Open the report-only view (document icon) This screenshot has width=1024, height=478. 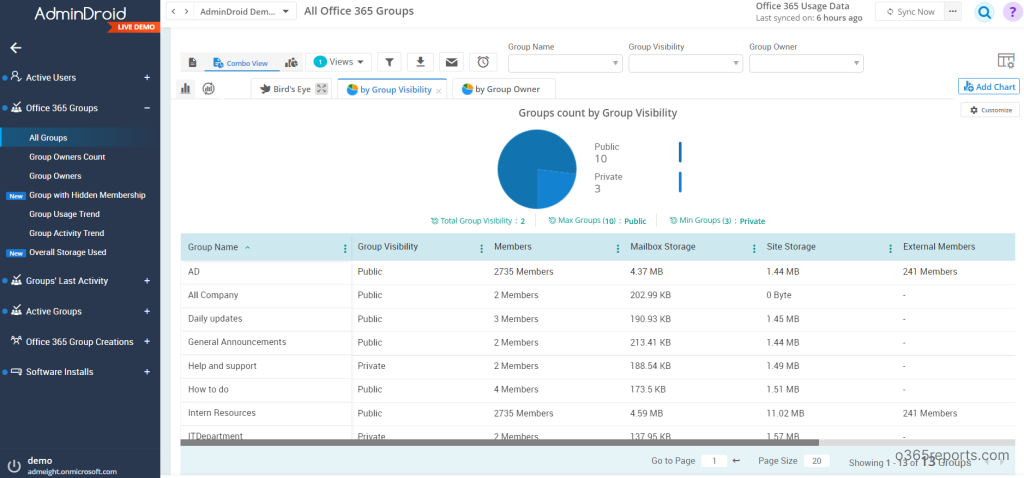(x=193, y=62)
